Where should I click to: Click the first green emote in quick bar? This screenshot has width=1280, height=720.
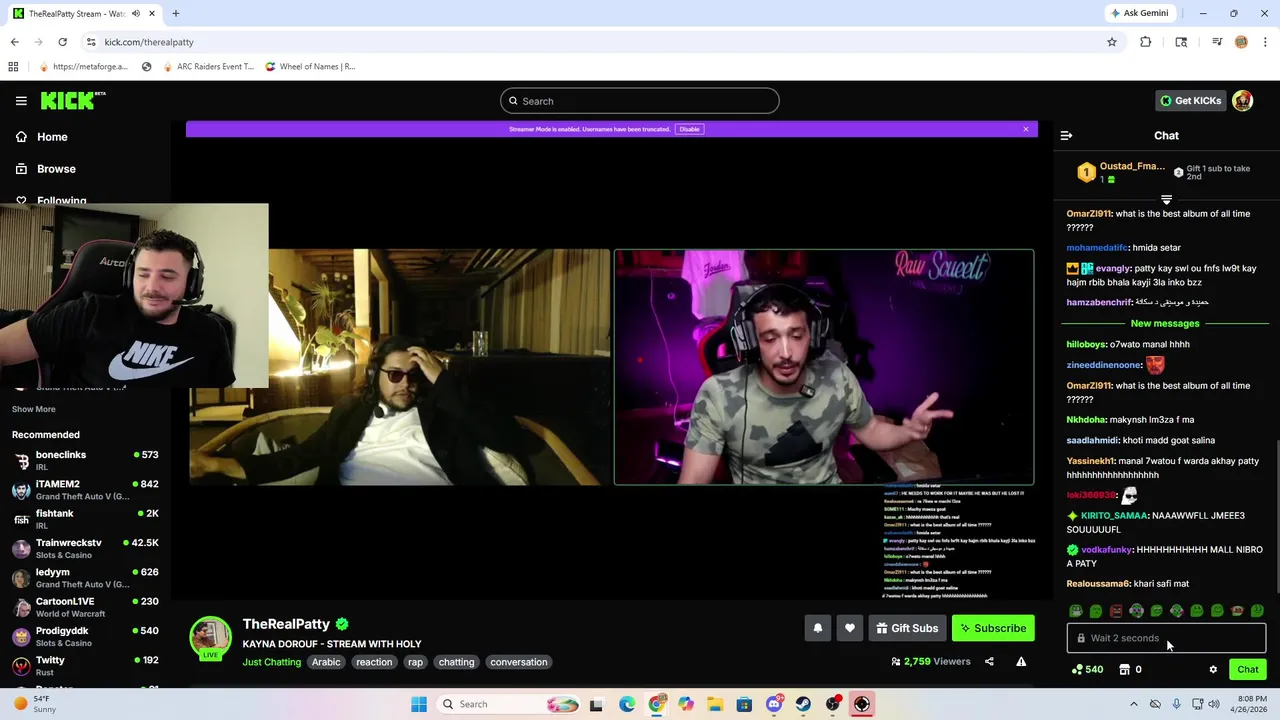tap(1076, 611)
